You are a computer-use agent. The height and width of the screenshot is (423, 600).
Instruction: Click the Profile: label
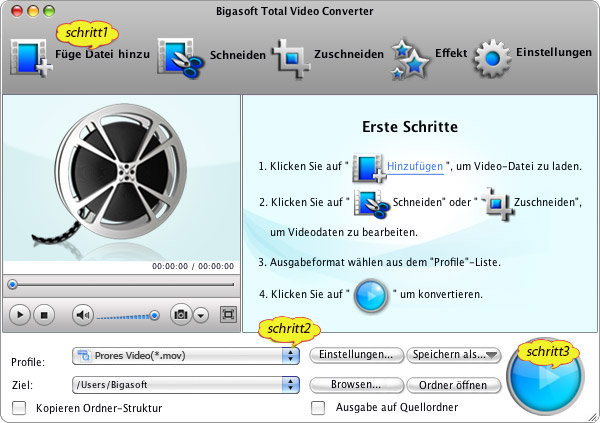28,362
